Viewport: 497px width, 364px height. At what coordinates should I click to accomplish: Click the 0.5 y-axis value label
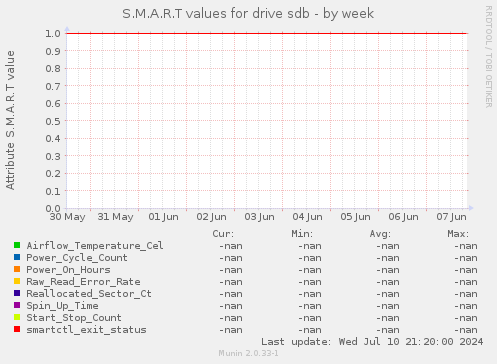click(x=53, y=121)
